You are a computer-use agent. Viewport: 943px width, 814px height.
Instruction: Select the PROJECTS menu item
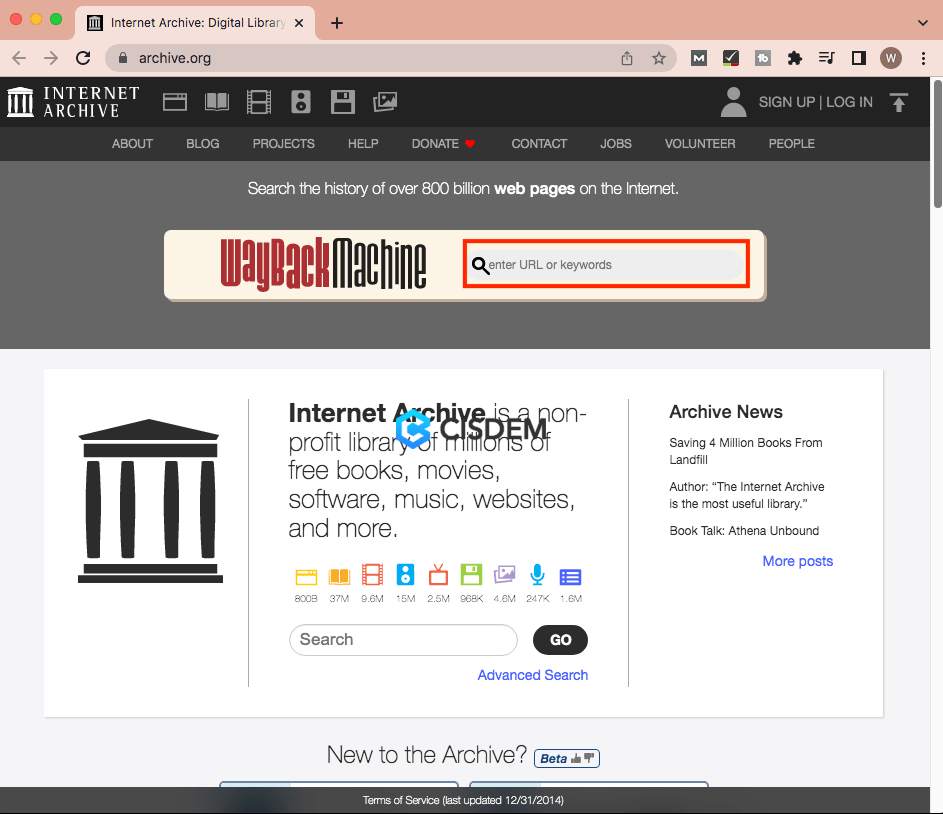pos(283,143)
